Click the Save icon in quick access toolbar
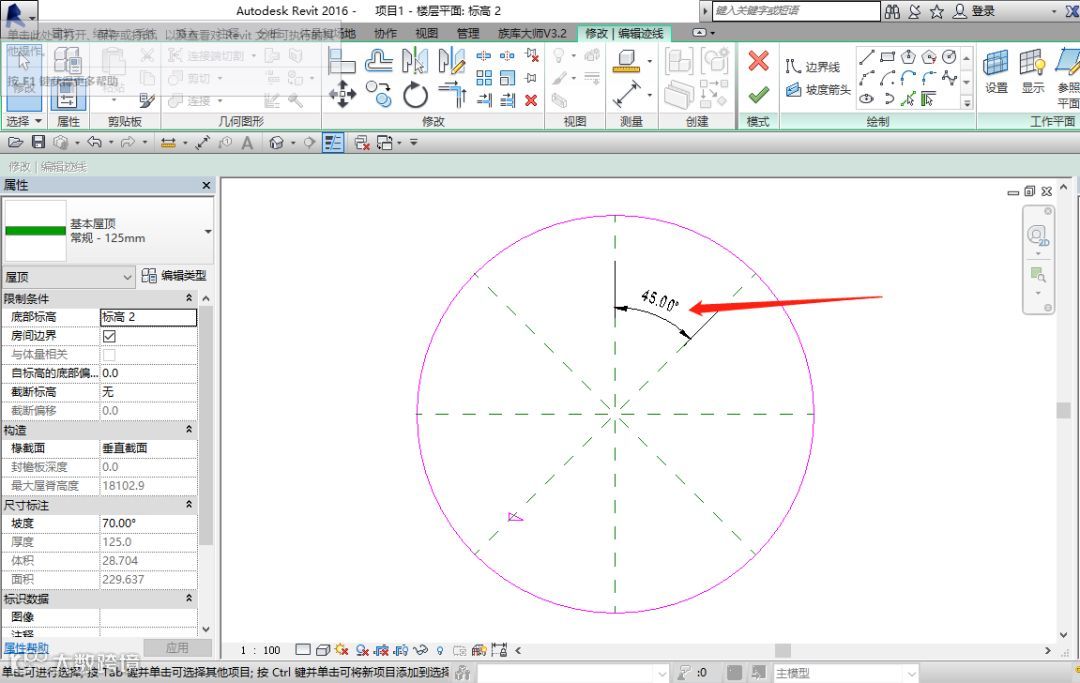 (x=39, y=142)
